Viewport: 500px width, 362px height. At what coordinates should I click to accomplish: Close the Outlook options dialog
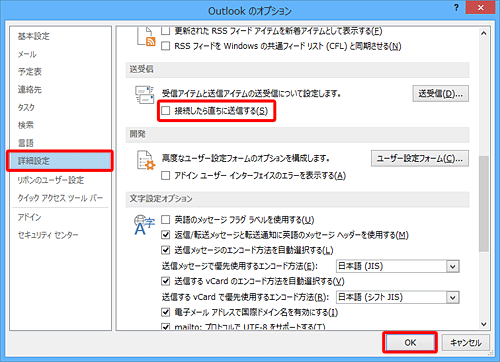pyautogui.click(x=480, y=7)
